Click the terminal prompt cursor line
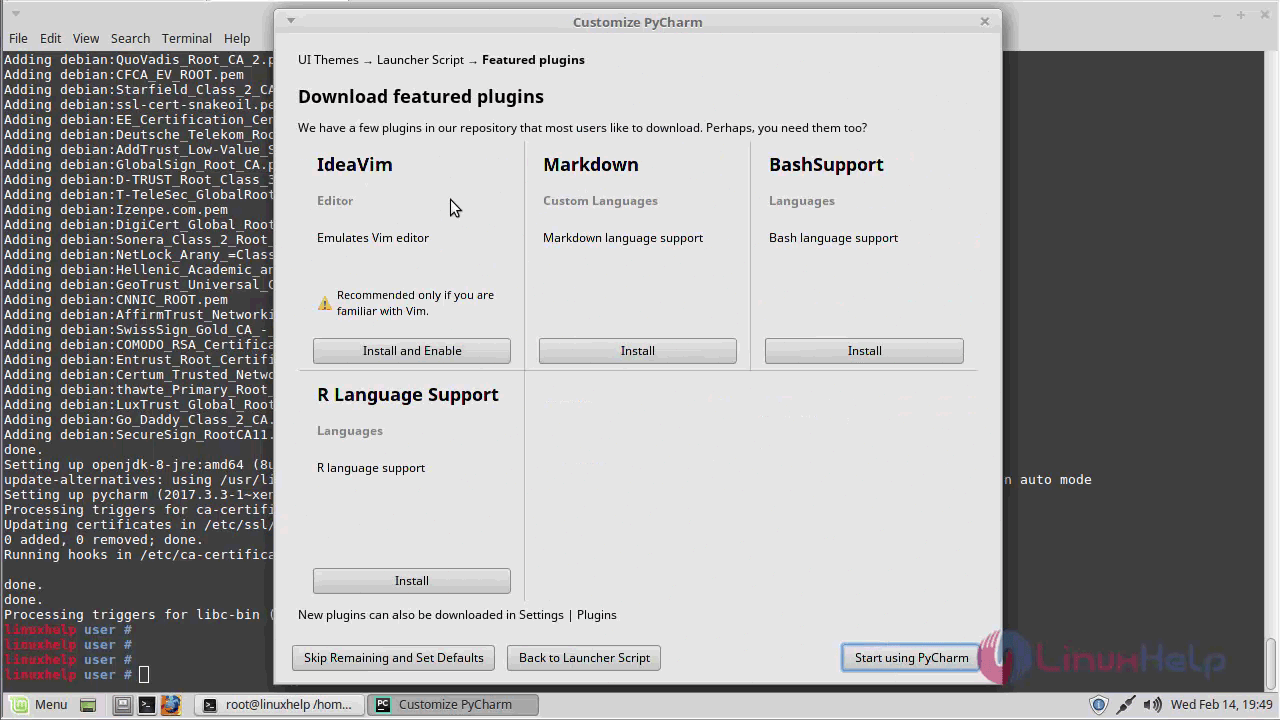This screenshot has width=1280, height=720. pyautogui.click(x=76, y=675)
